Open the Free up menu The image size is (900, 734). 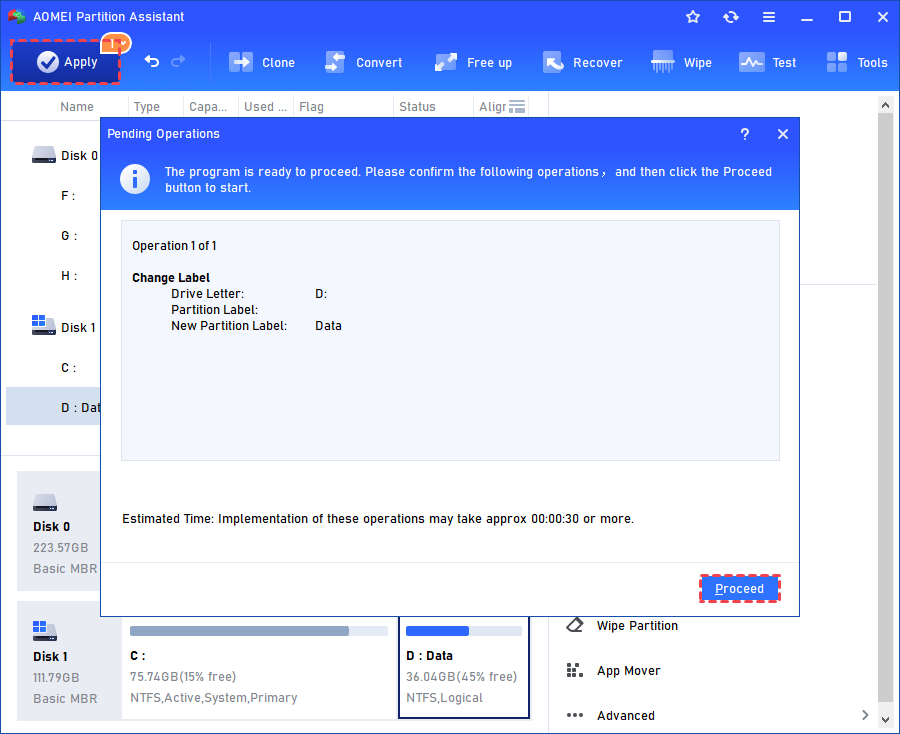473,63
